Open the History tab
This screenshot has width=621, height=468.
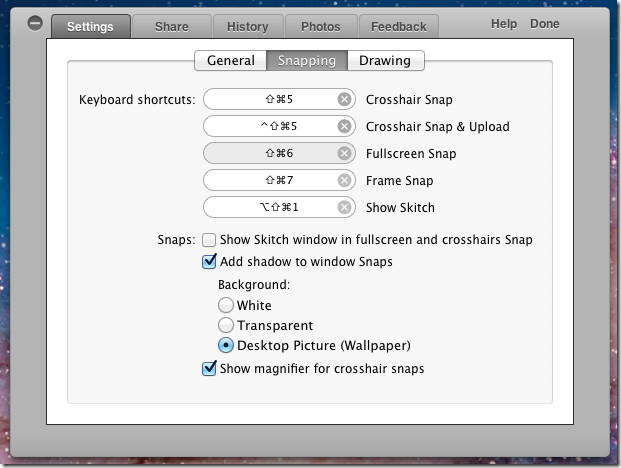point(248,27)
